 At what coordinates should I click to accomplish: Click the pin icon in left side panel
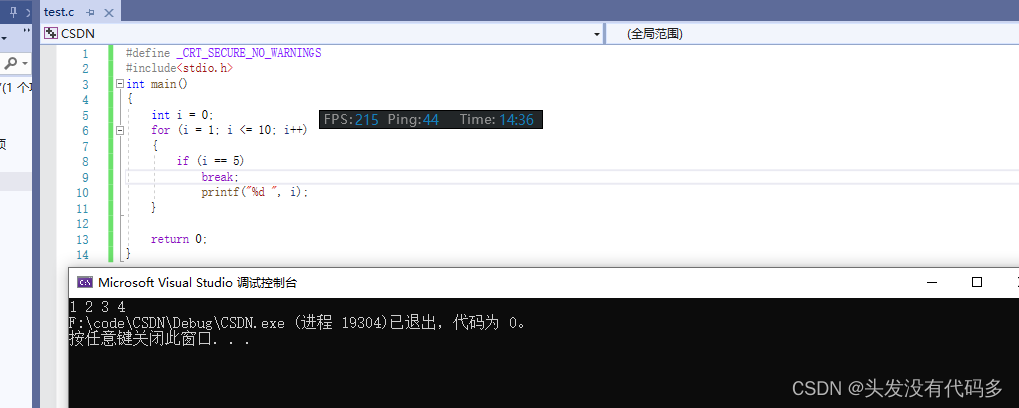(x=13, y=11)
